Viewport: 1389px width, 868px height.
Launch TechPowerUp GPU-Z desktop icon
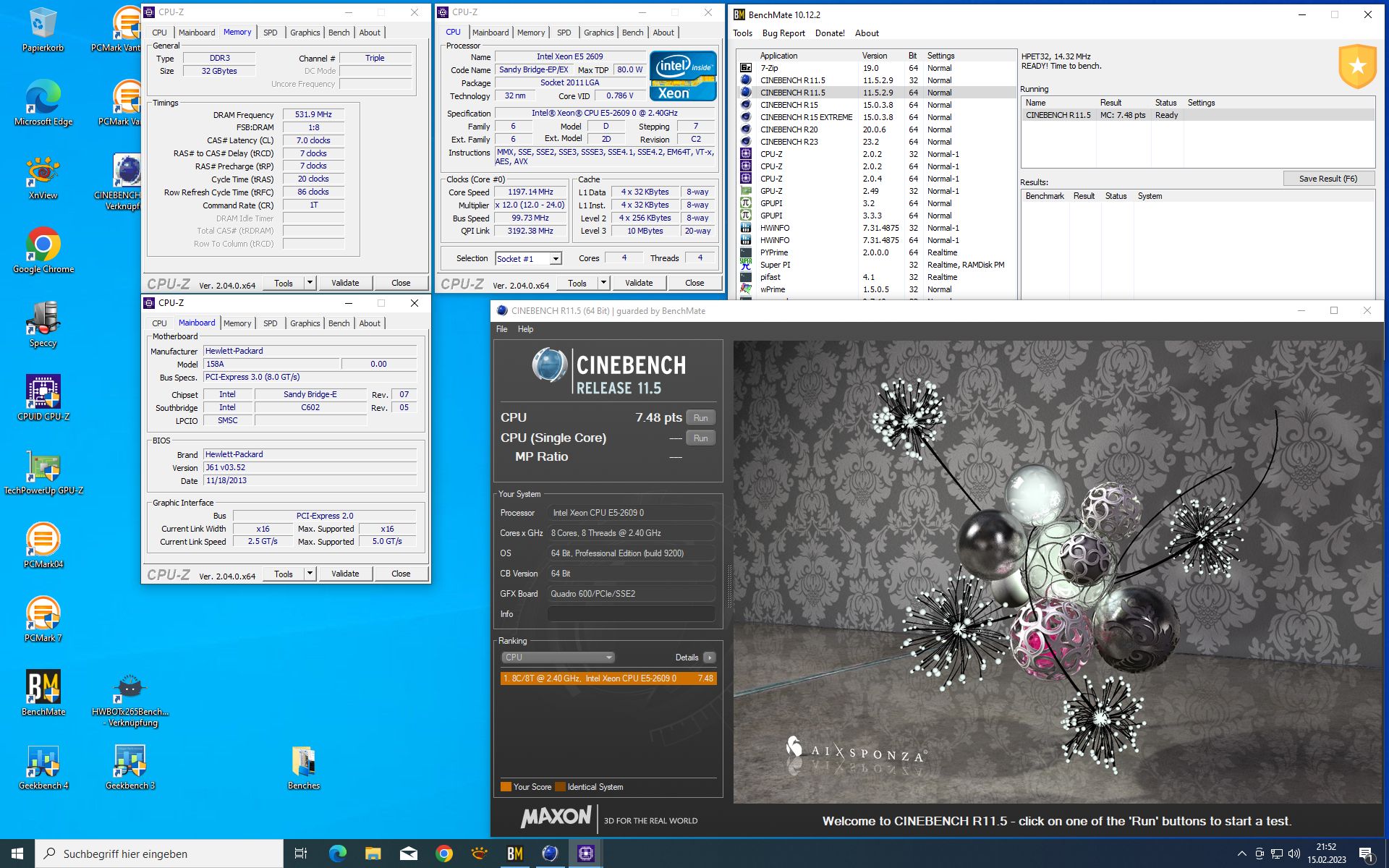43,472
